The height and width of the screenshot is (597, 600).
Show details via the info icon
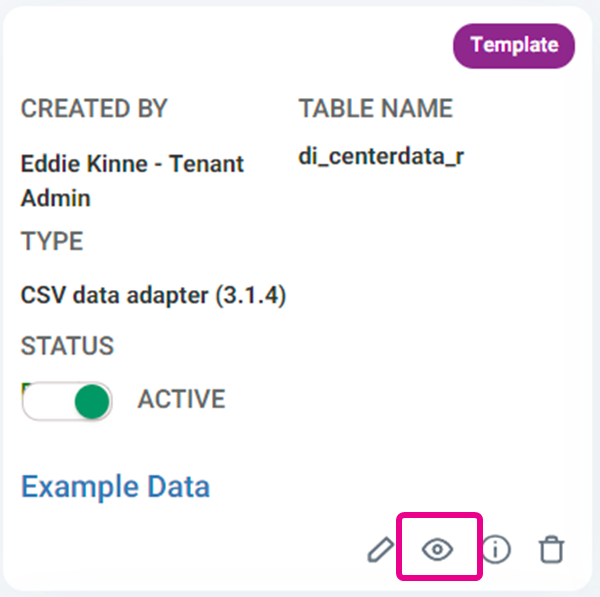[496, 550]
